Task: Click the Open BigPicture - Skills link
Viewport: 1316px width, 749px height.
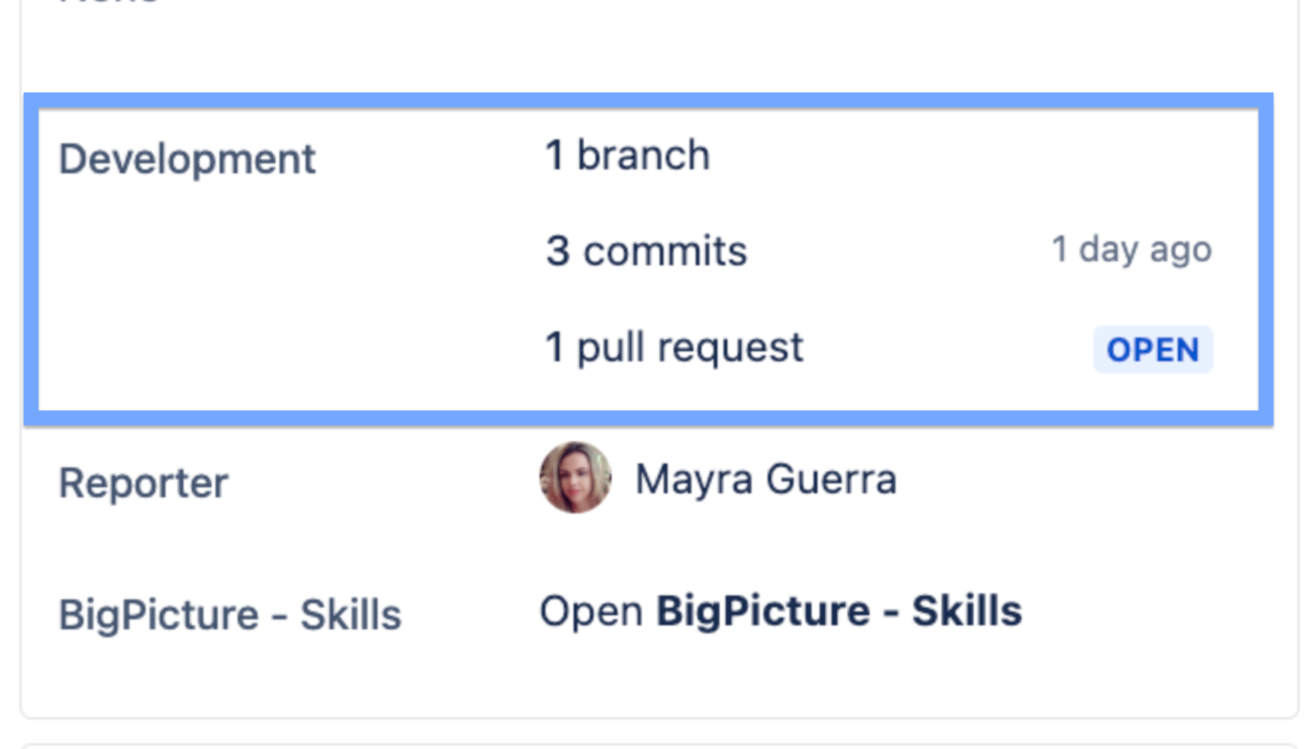Action: [780, 611]
